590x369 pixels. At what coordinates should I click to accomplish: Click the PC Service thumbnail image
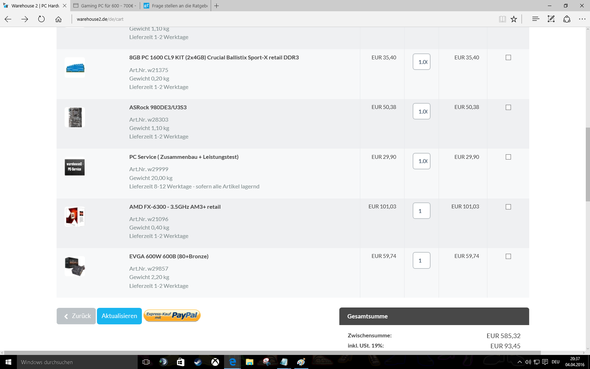[x=75, y=167]
